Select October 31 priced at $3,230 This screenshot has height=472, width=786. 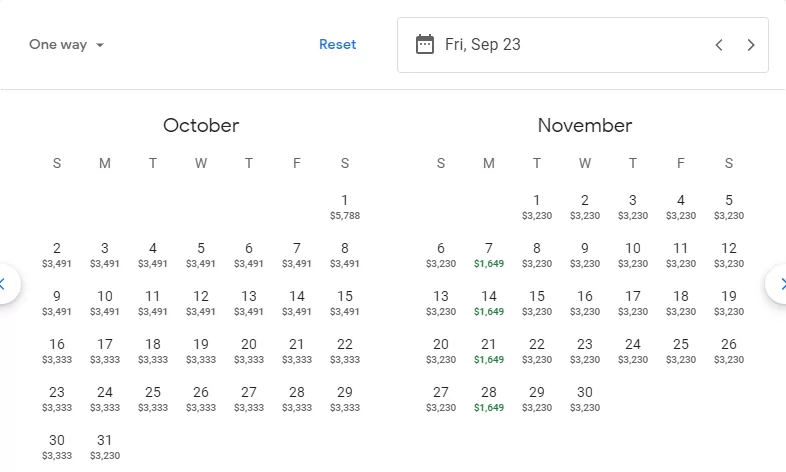105,447
